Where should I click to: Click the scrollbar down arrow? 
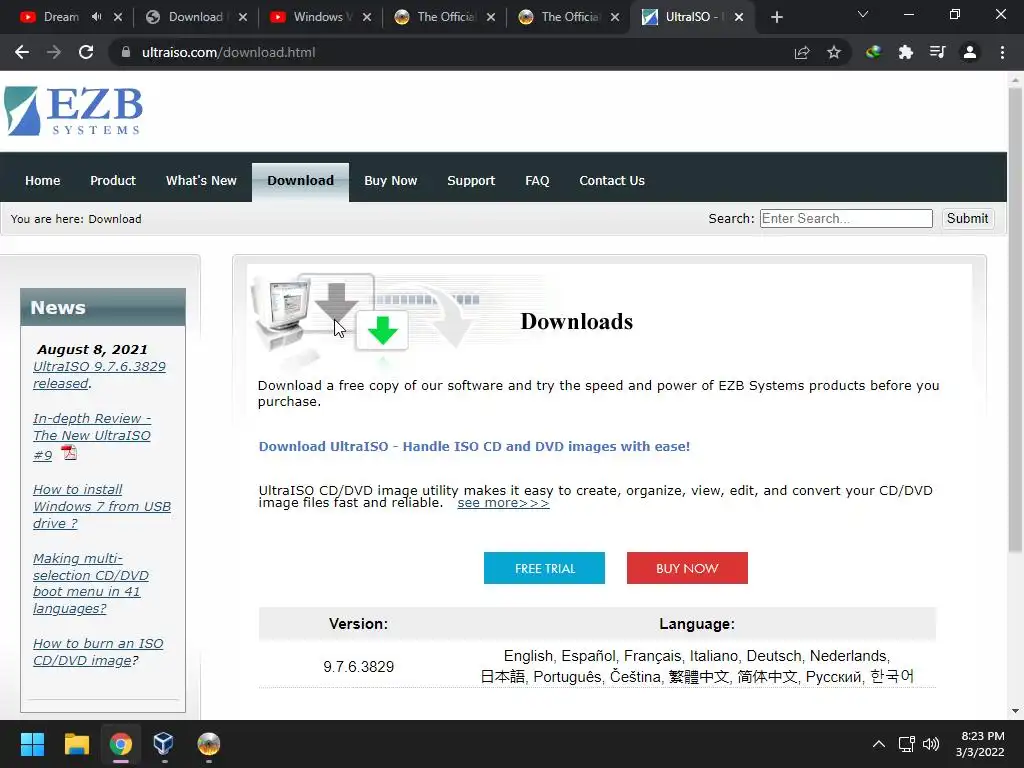(1015, 711)
